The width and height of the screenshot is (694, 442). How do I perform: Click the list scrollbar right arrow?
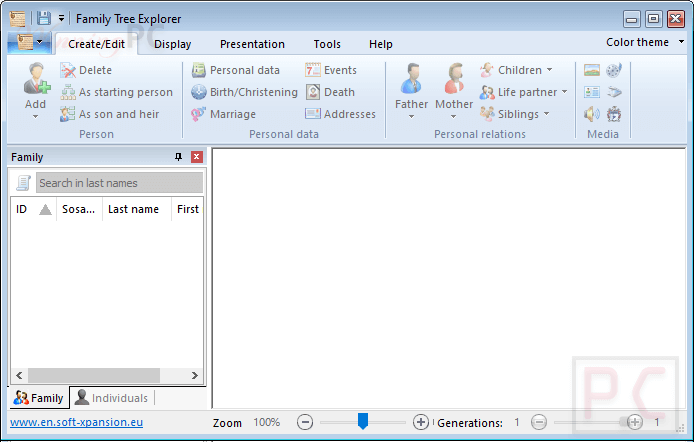click(195, 375)
